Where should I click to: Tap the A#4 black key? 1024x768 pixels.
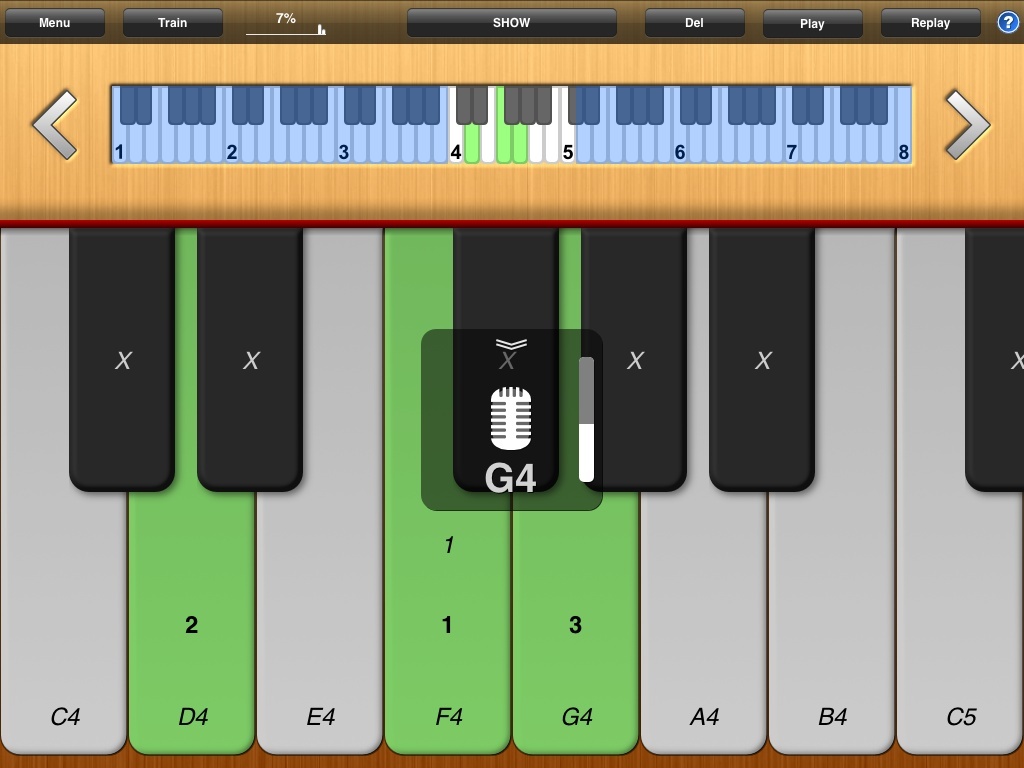pos(762,359)
